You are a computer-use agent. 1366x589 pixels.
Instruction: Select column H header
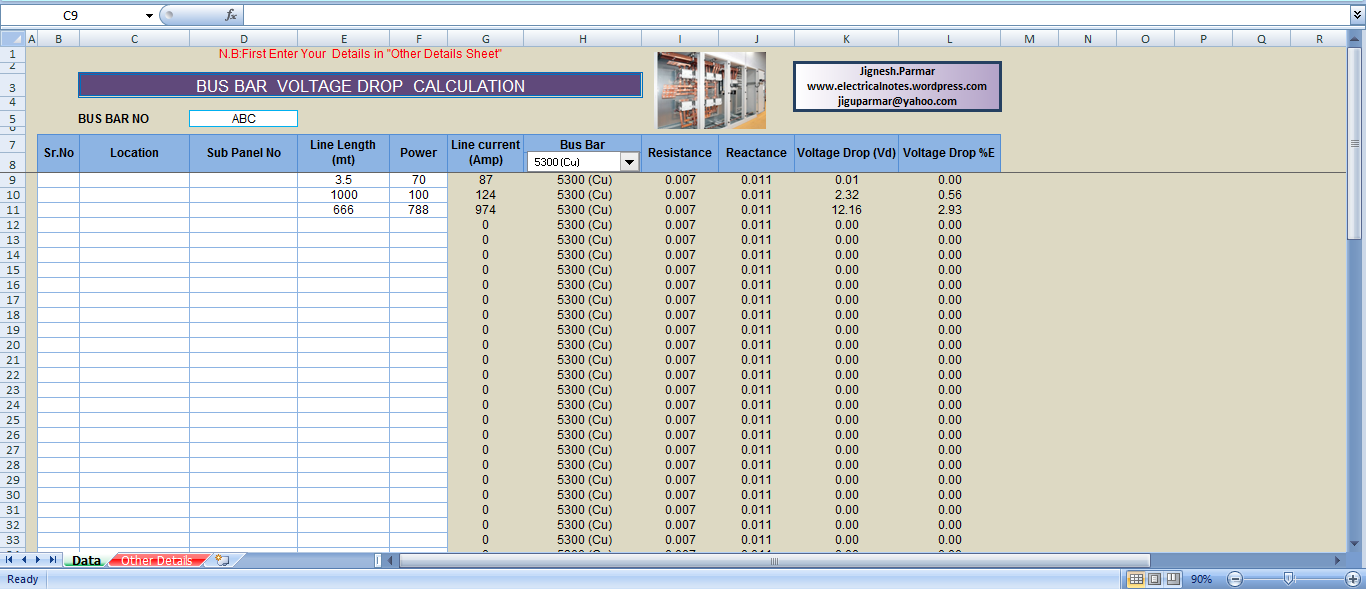582,39
